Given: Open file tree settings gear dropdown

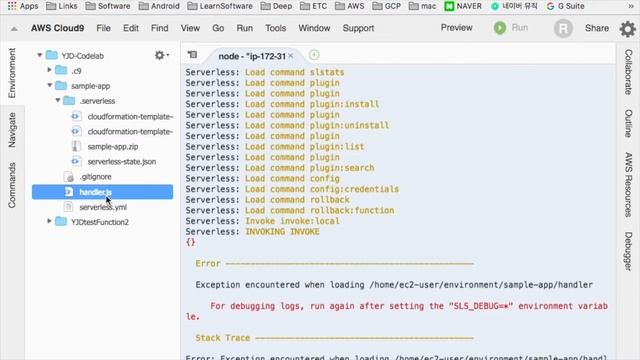Looking at the screenshot, I should click(x=162, y=55).
